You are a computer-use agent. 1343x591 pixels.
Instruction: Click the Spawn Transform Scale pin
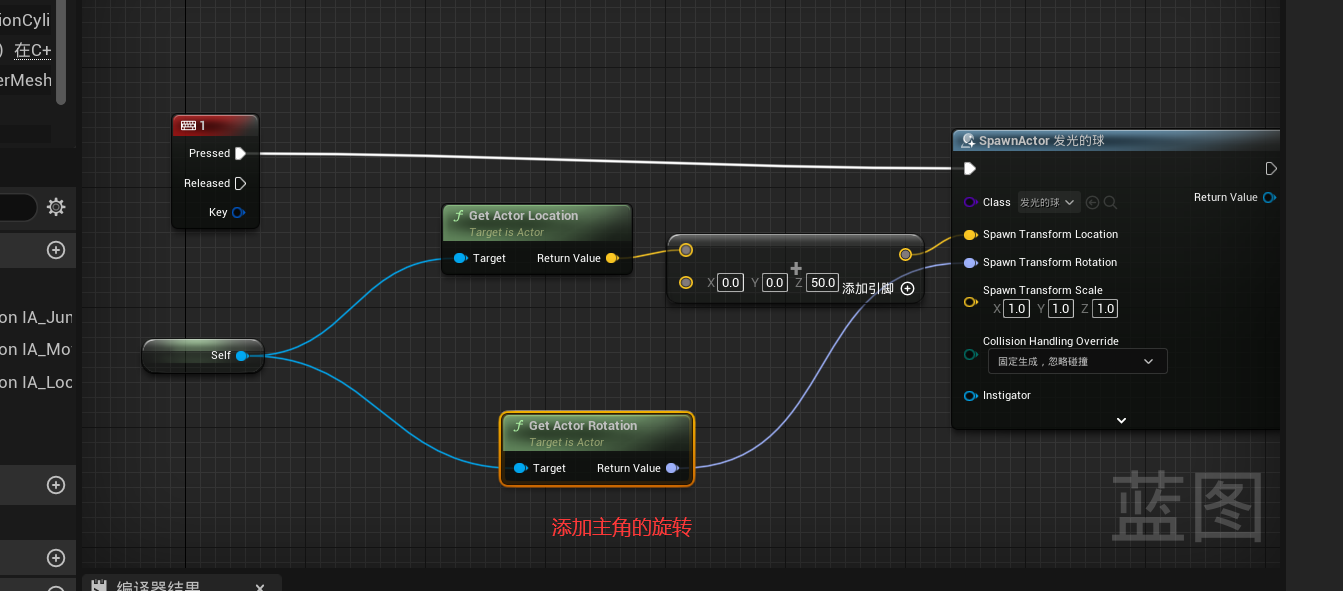point(970,301)
